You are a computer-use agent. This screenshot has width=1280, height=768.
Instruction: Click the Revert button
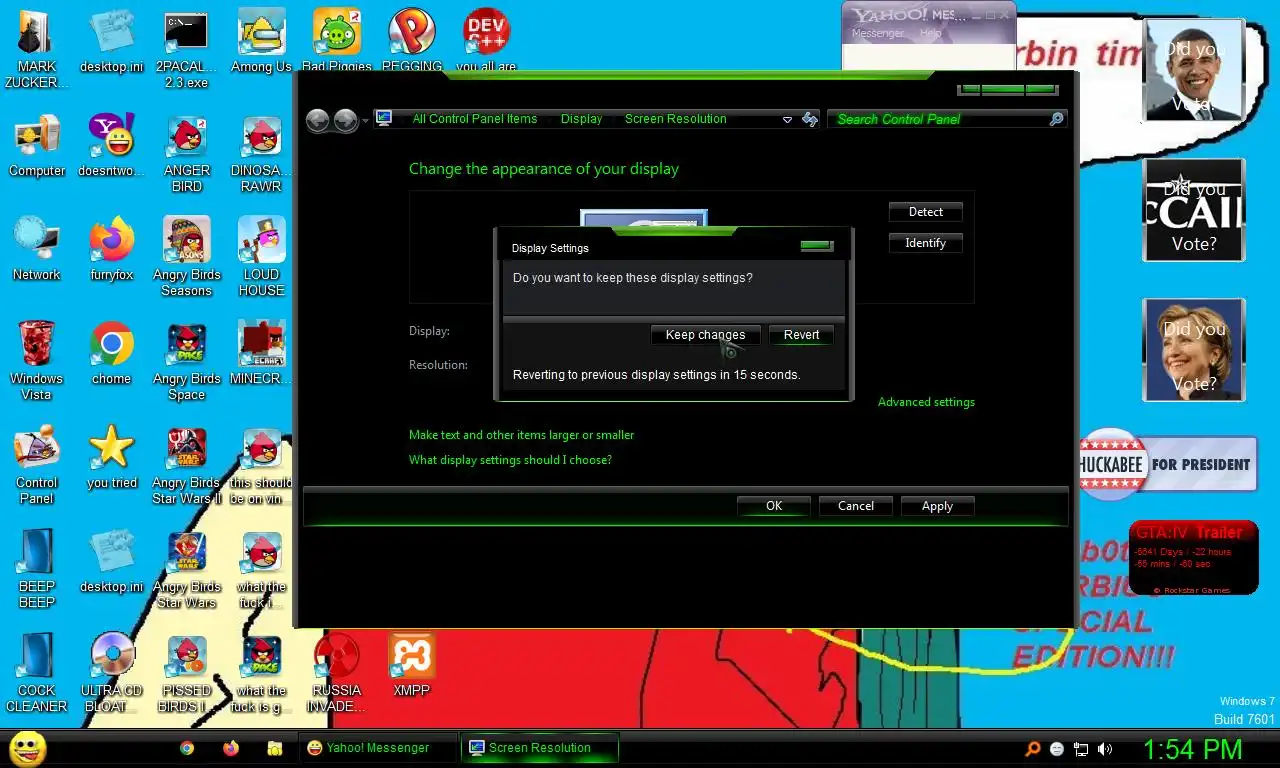(x=801, y=335)
